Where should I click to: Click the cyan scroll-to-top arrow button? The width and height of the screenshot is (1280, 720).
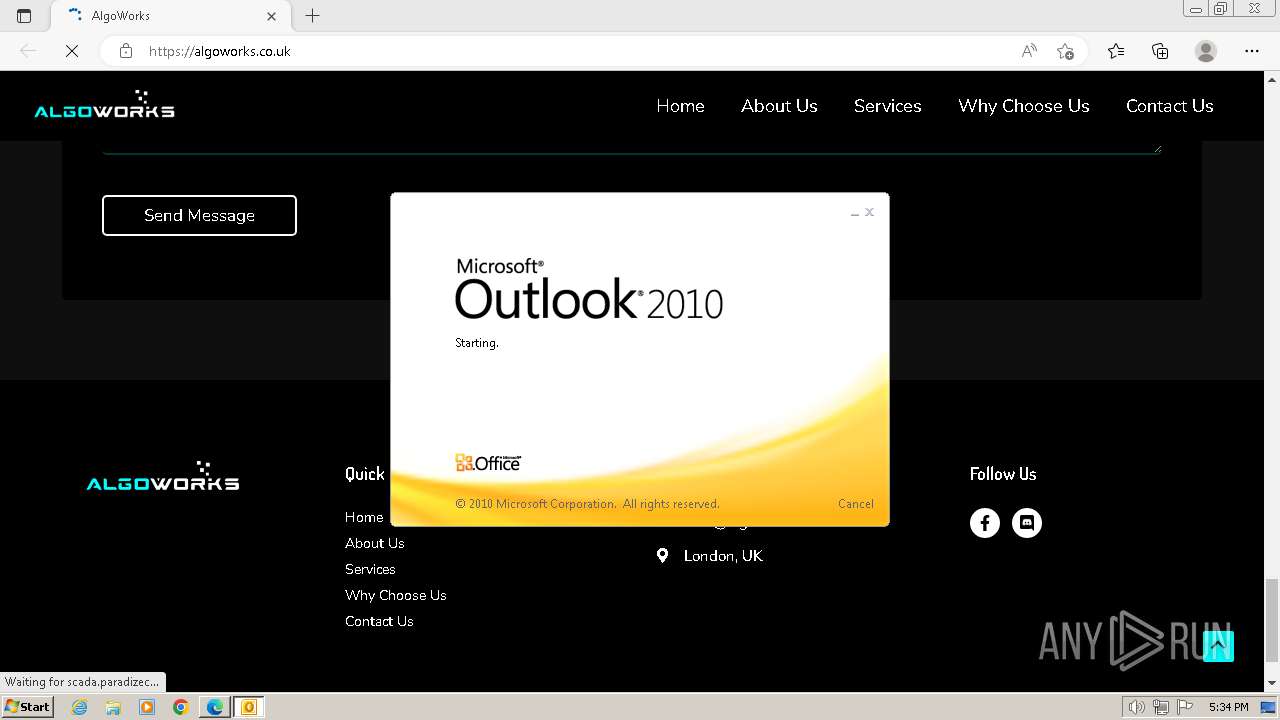pos(1218,646)
